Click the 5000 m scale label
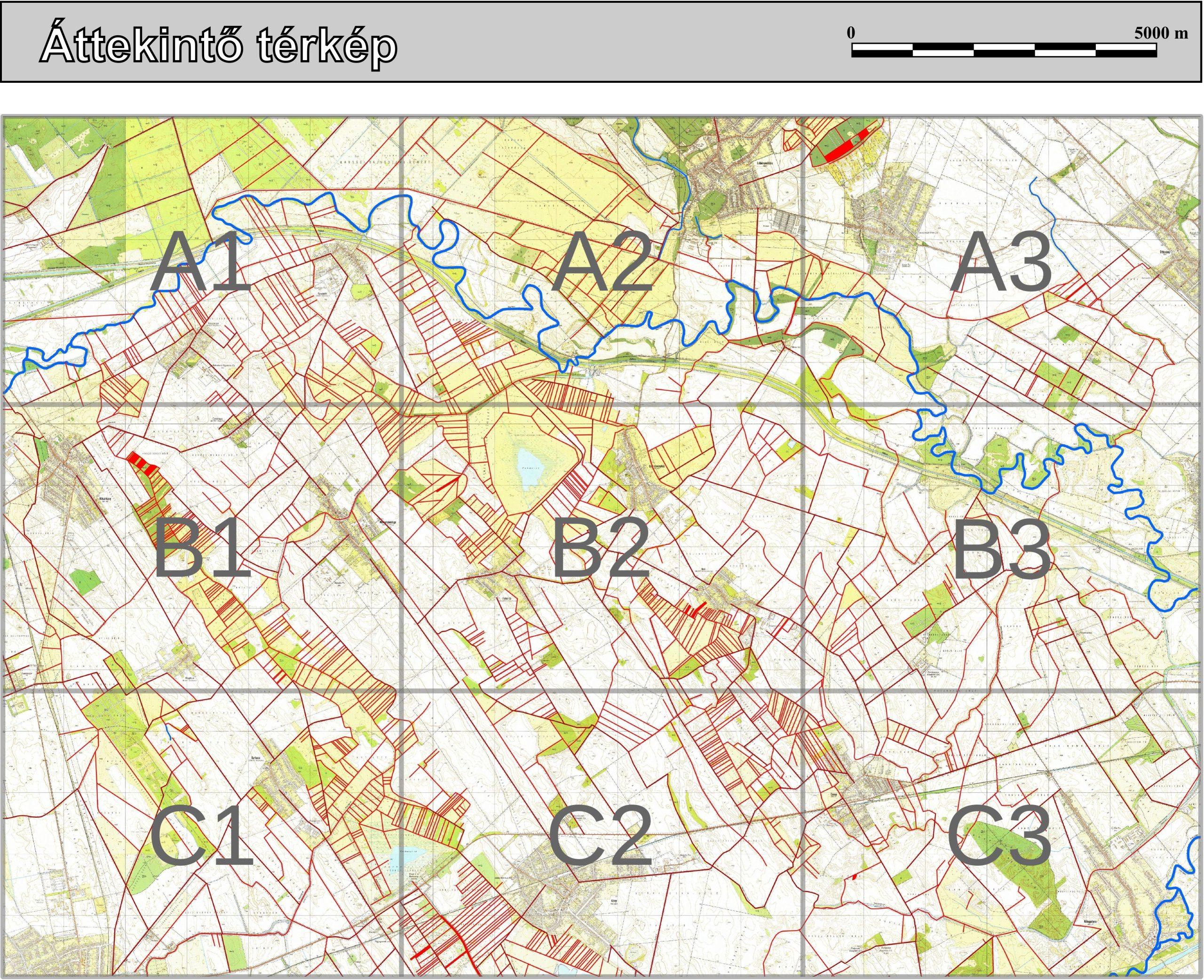1204x980 pixels. point(1161,33)
